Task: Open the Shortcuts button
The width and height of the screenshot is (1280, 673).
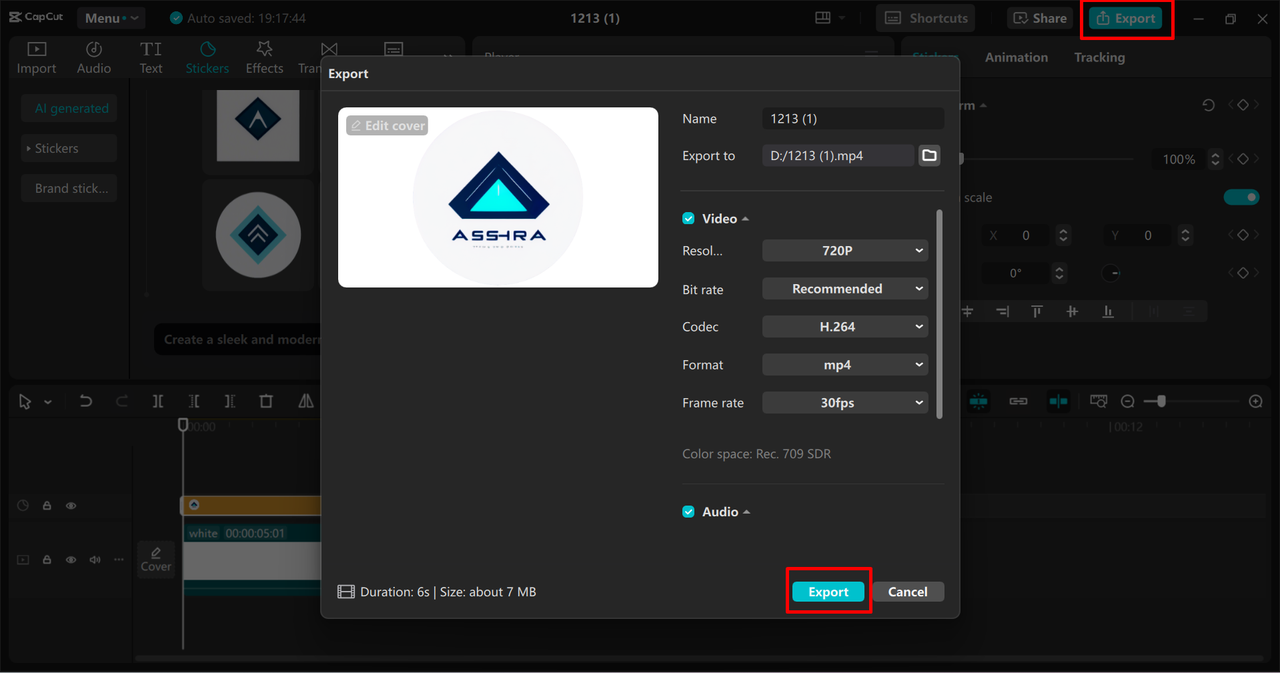Action: (927, 18)
